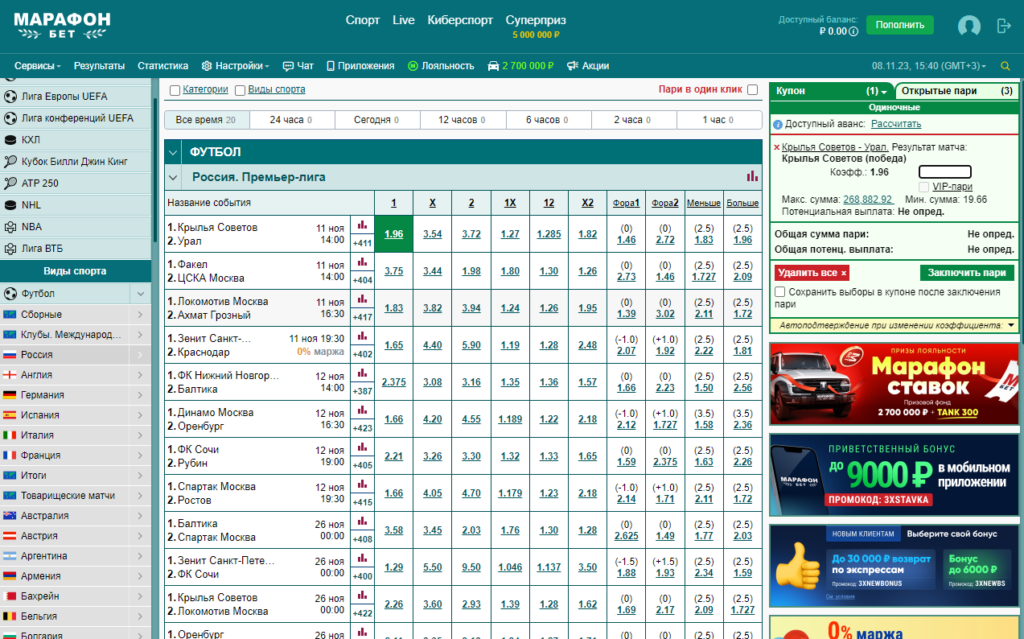Click max amount link 268 882.92
The image size is (1024, 639).
tap(868, 200)
